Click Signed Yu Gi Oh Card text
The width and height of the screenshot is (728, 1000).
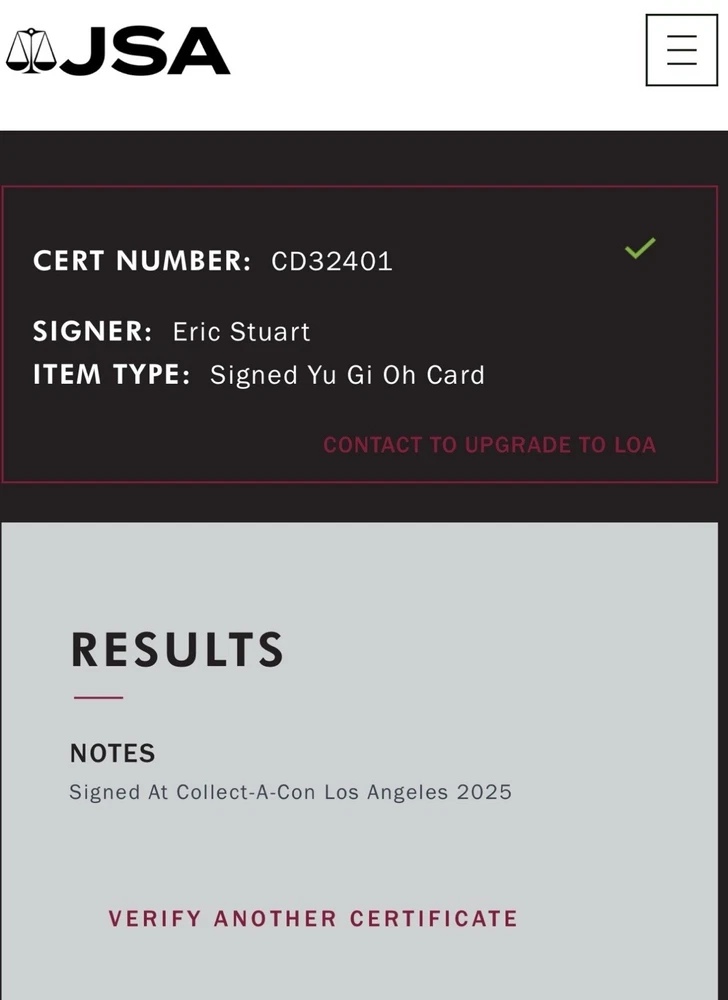(x=347, y=375)
